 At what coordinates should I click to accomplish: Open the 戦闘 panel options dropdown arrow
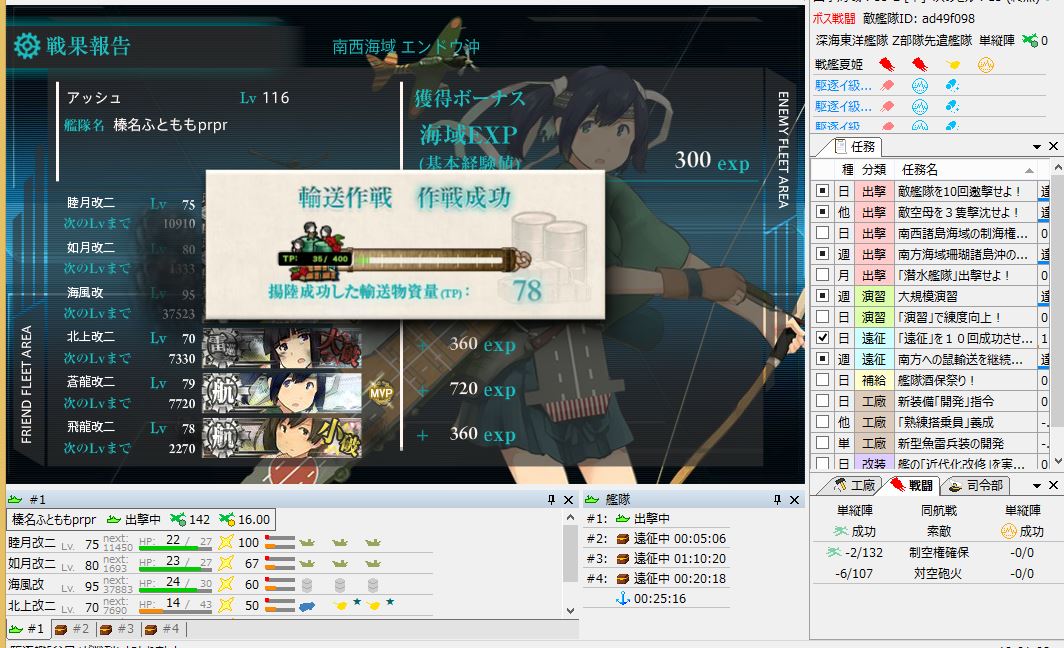pos(1037,486)
